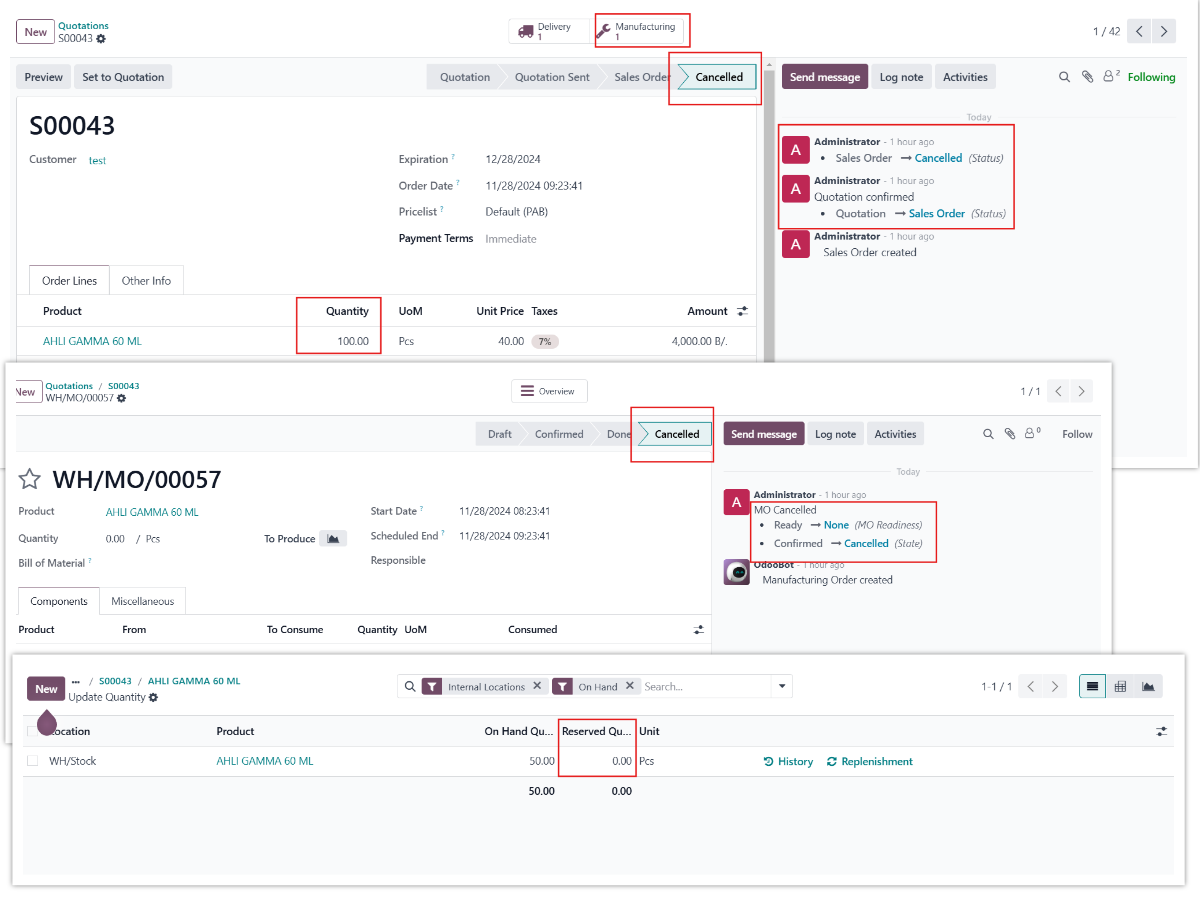Open attachments paperclip in sales order chatter
This screenshot has height=900, width=1200.
pyautogui.click(x=1087, y=77)
